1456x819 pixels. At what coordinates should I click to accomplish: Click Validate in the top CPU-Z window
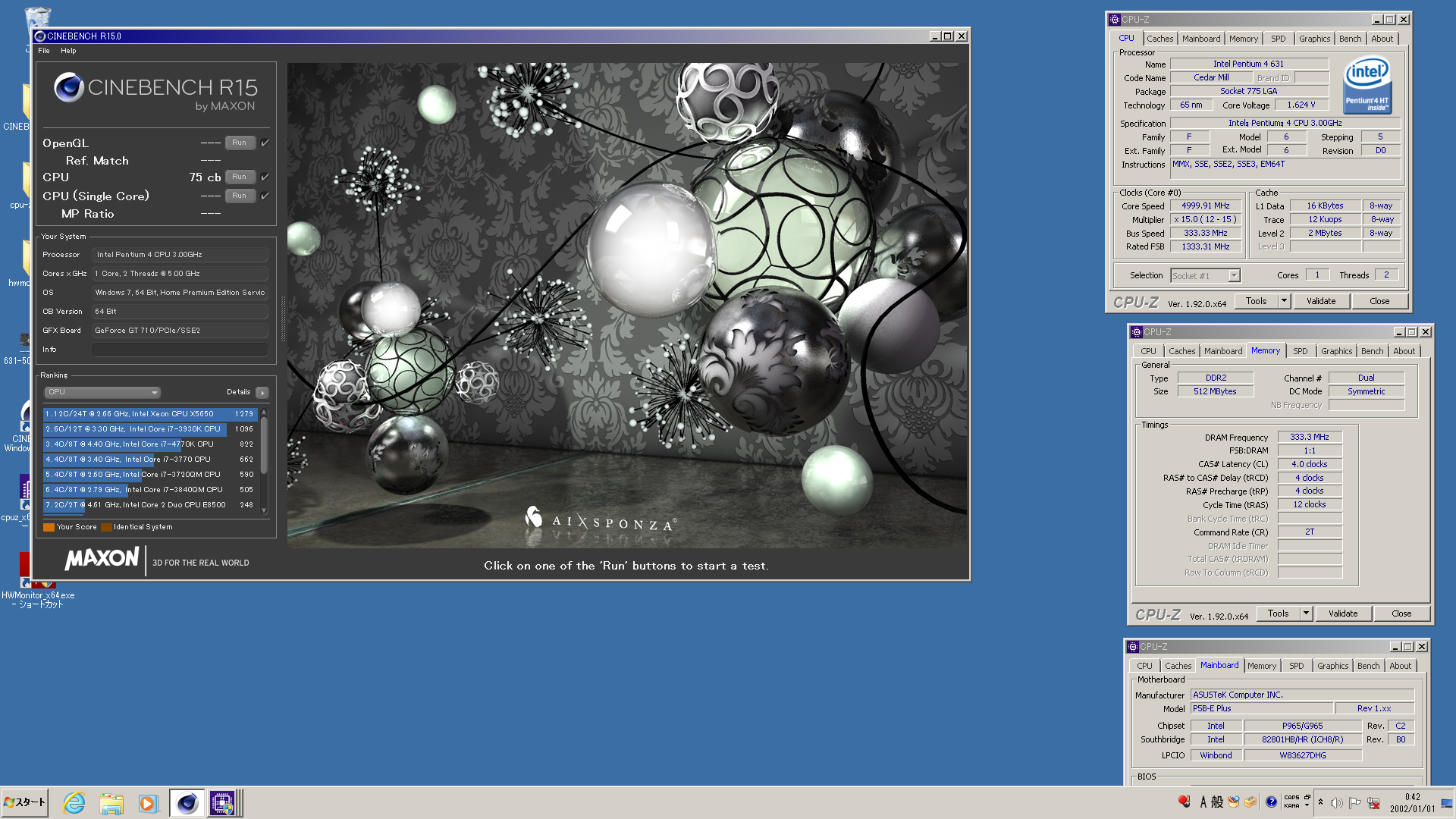[x=1321, y=301]
